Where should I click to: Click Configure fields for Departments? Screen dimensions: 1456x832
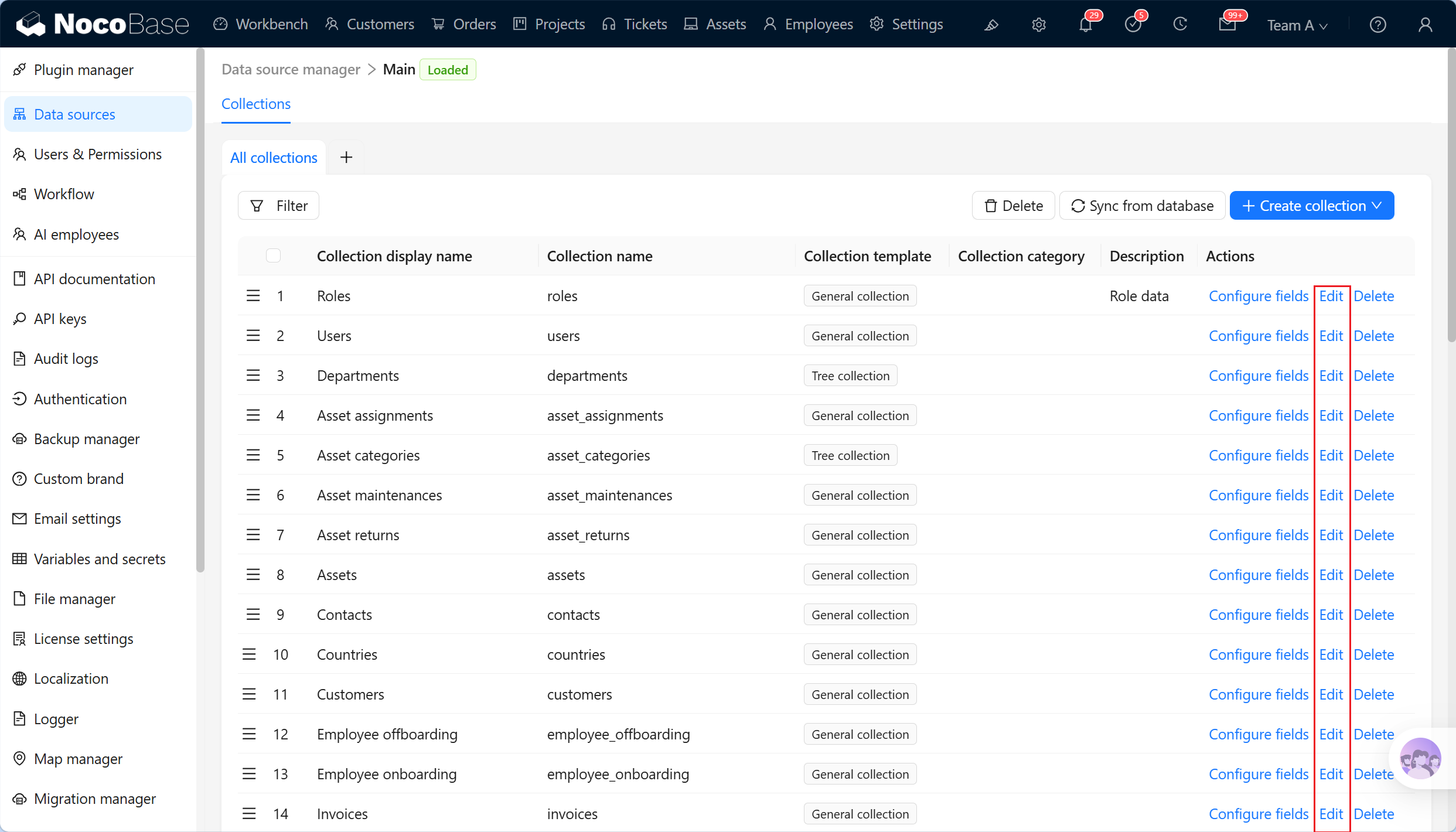[x=1259, y=376]
